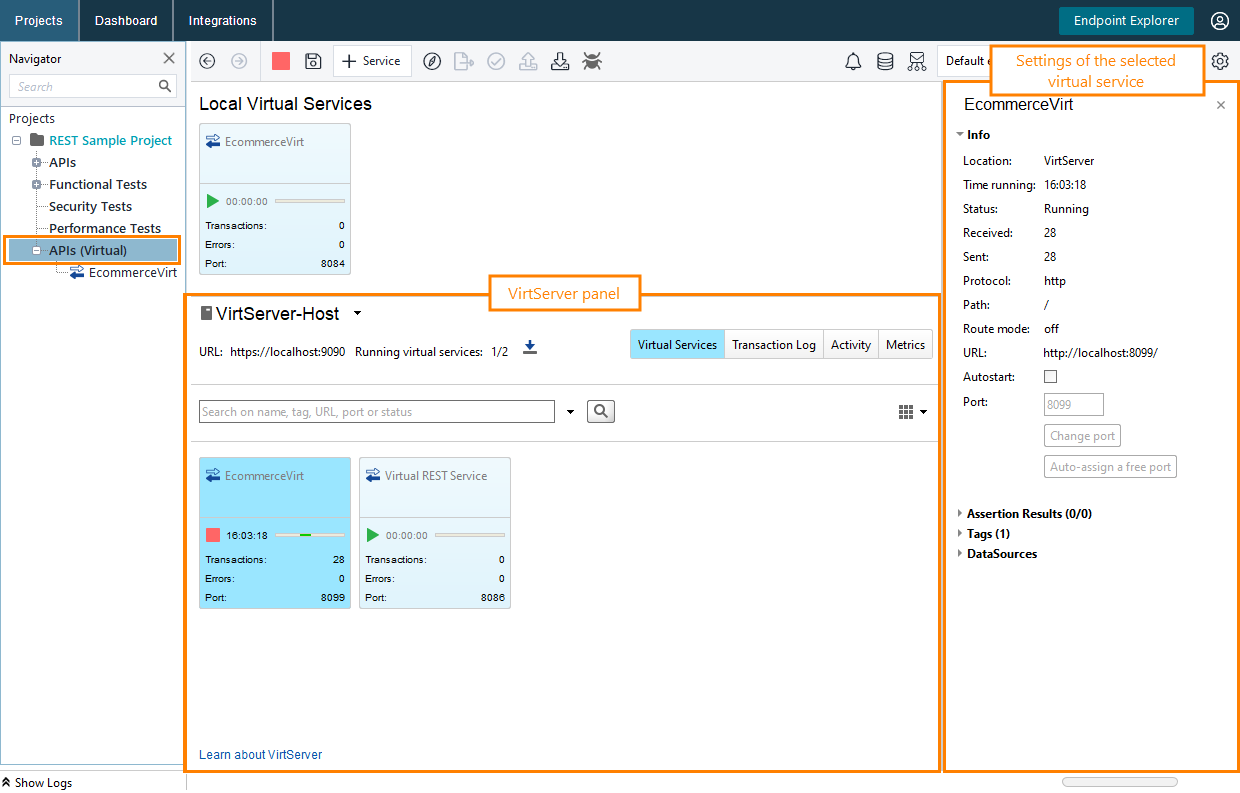Image resolution: width=1240 pixels, height=793 pixels.
Task: Start the local EcommerceVirt virtual service
Action: tap(212, 201)
